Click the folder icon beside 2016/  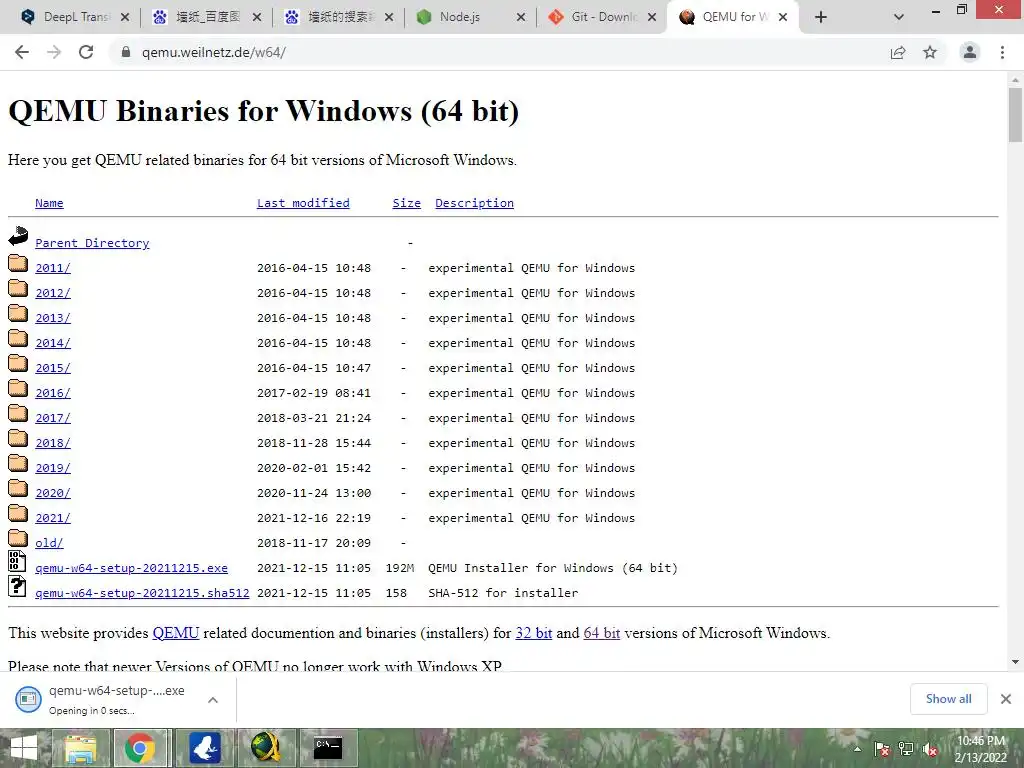tap(18, 389)
